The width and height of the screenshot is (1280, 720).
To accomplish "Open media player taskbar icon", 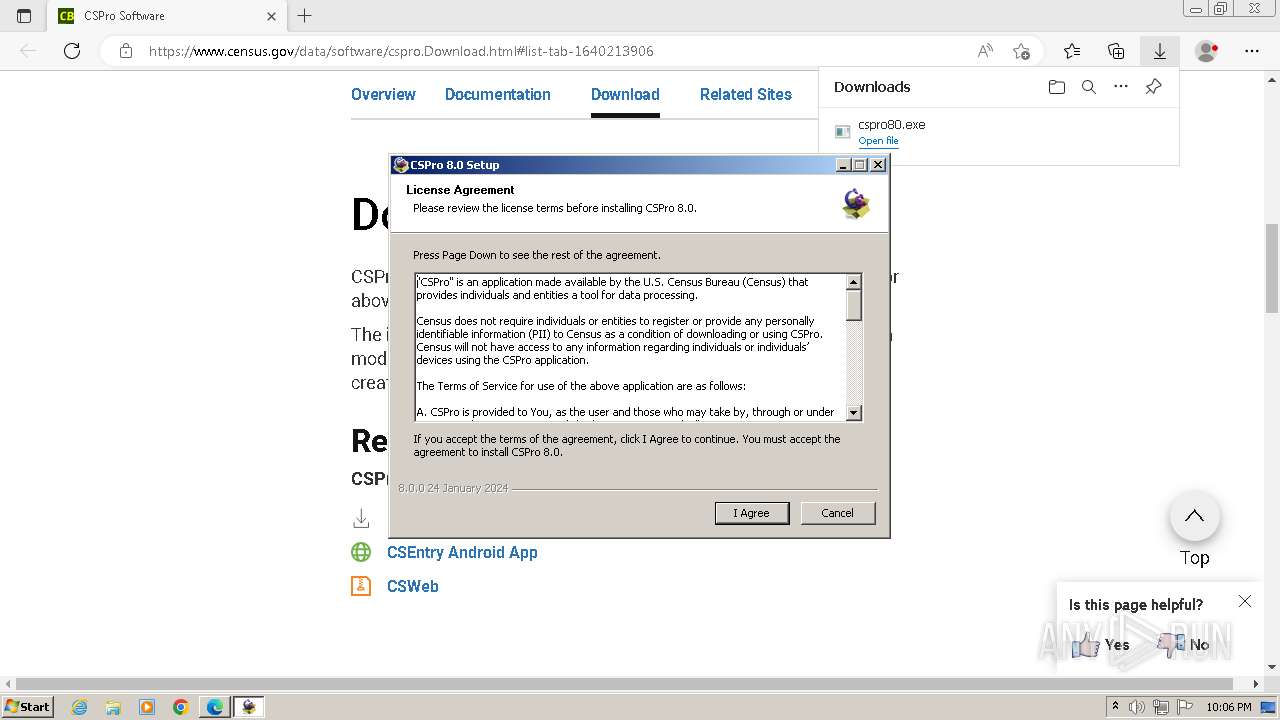I will pos(147,707).
